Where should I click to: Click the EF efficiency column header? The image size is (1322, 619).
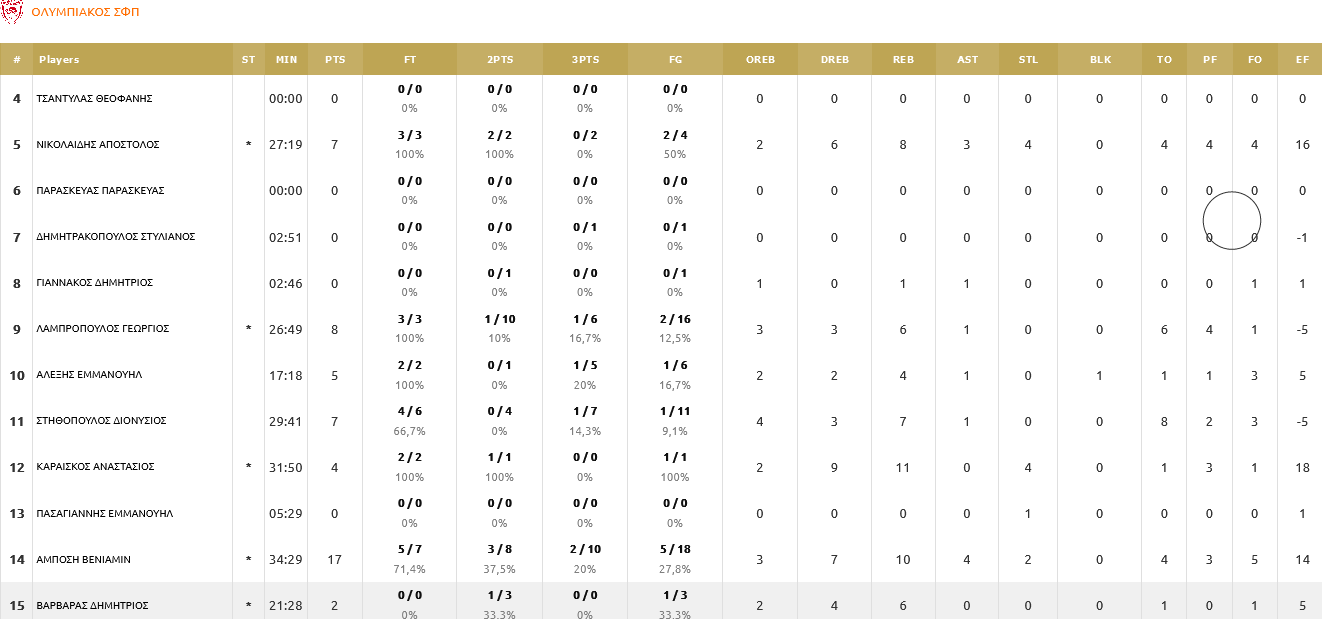point(1302,60)
